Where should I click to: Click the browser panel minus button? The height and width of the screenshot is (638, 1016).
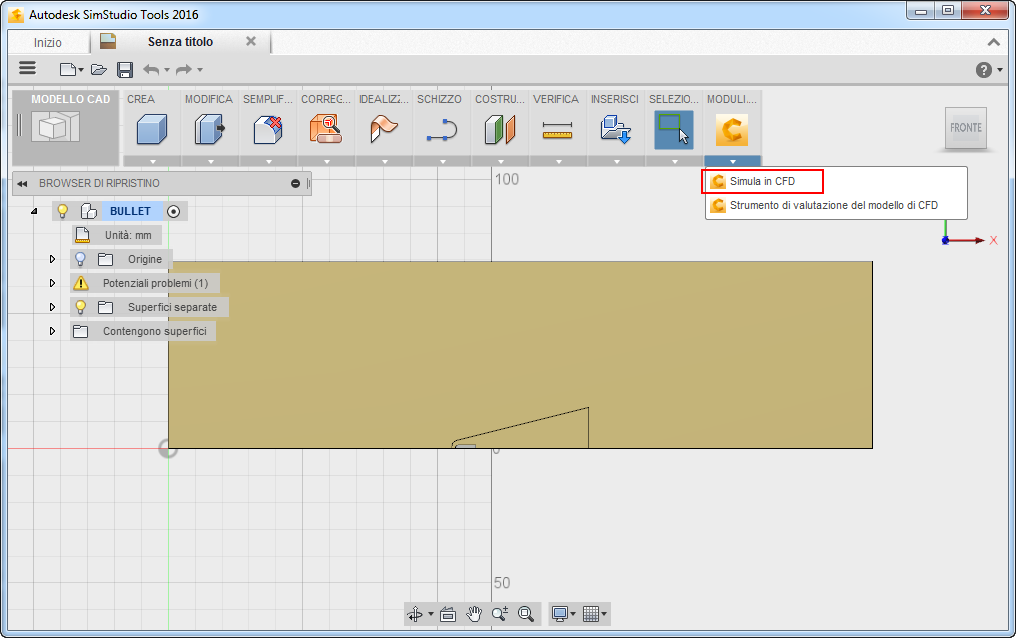click(x=295, y=184)
